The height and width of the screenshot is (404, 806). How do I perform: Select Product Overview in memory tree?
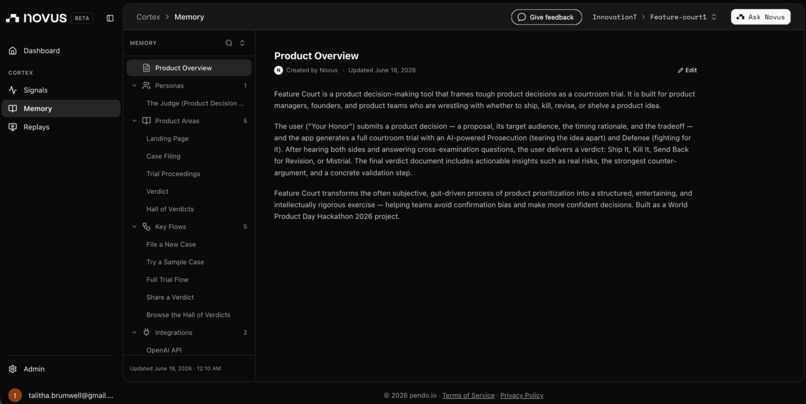[x=189, y=68]
